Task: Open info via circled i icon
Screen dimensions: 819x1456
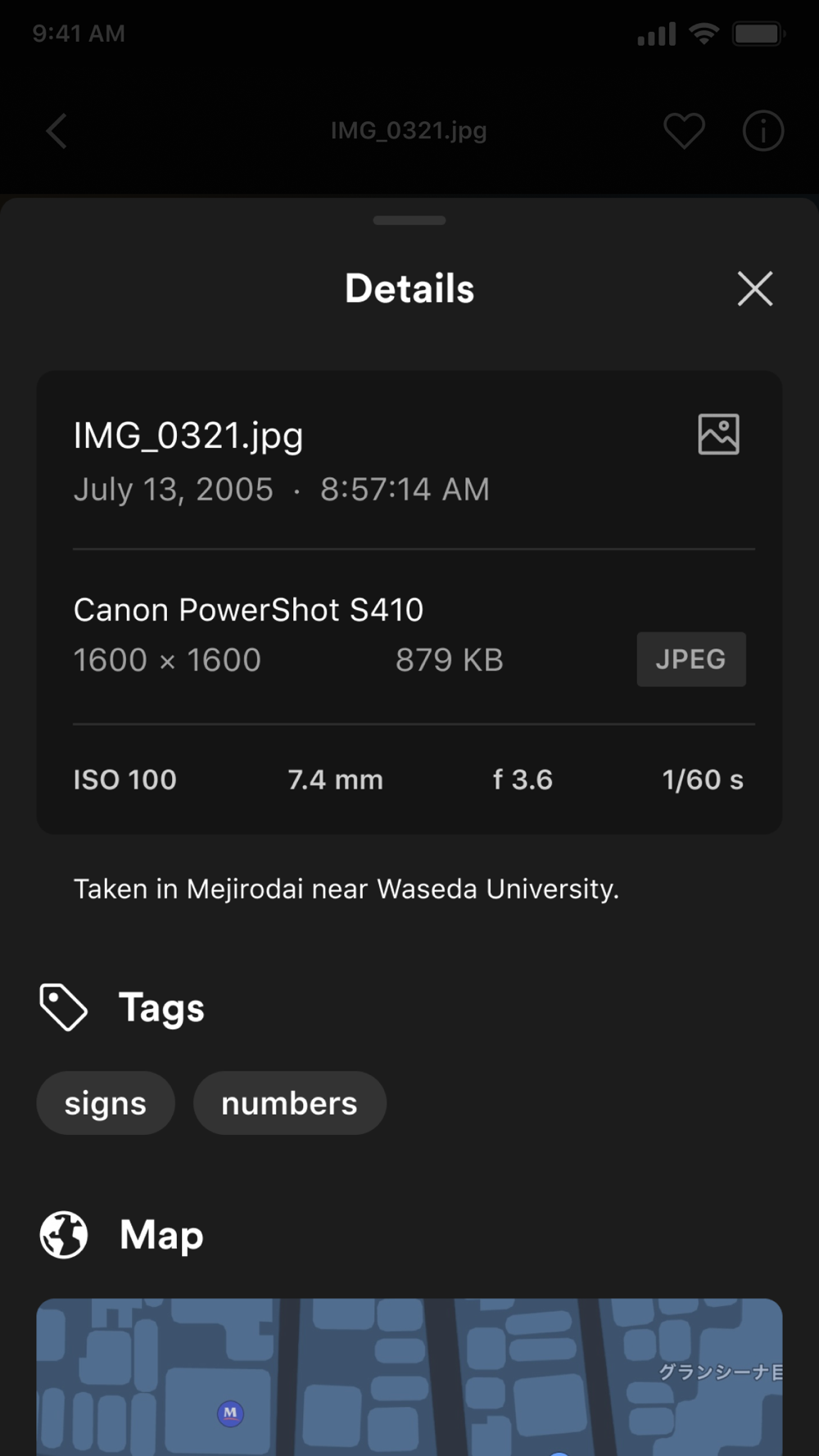Action: pos(763,131)
